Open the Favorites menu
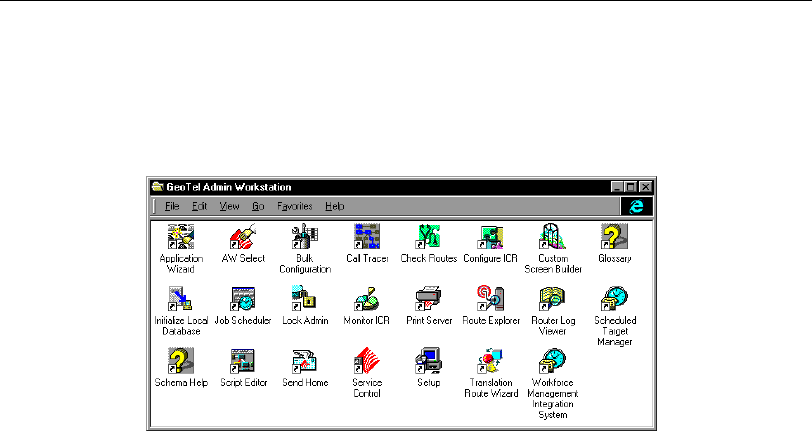This screenshot has height=431, width=812. (295, 206)
